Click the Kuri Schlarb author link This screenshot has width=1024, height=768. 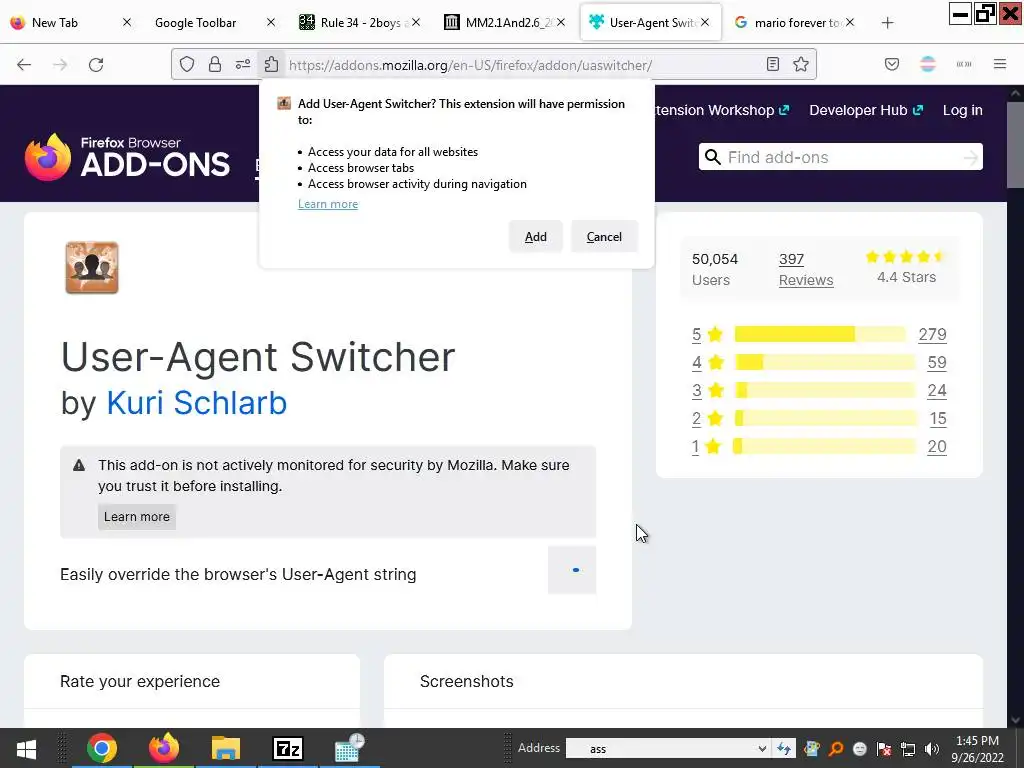pyautogui.click(x=197, y=402)
